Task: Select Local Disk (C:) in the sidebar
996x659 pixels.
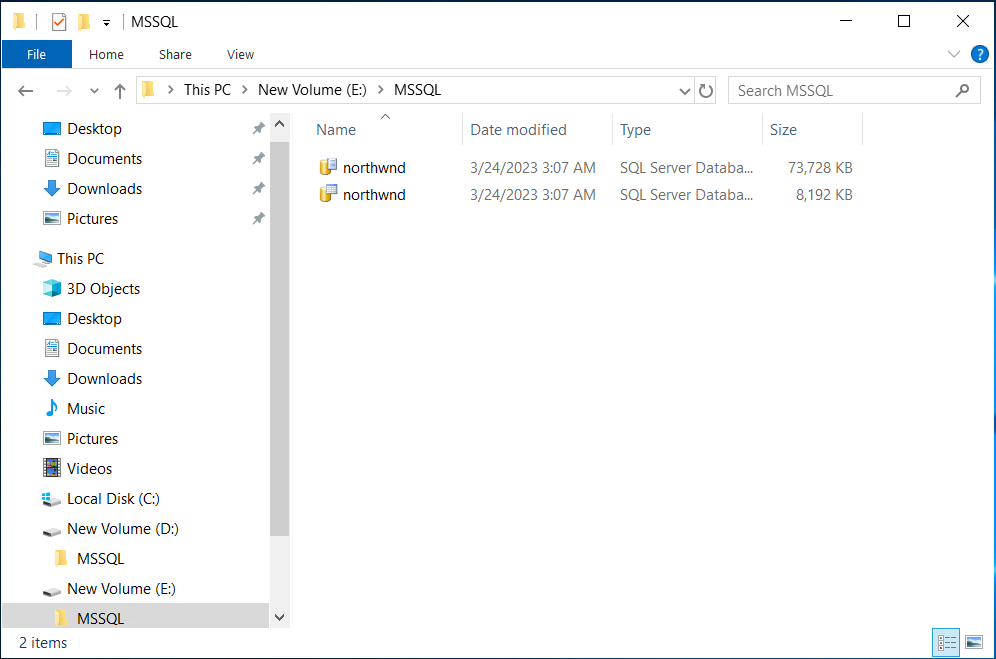Action: [113, 498]
